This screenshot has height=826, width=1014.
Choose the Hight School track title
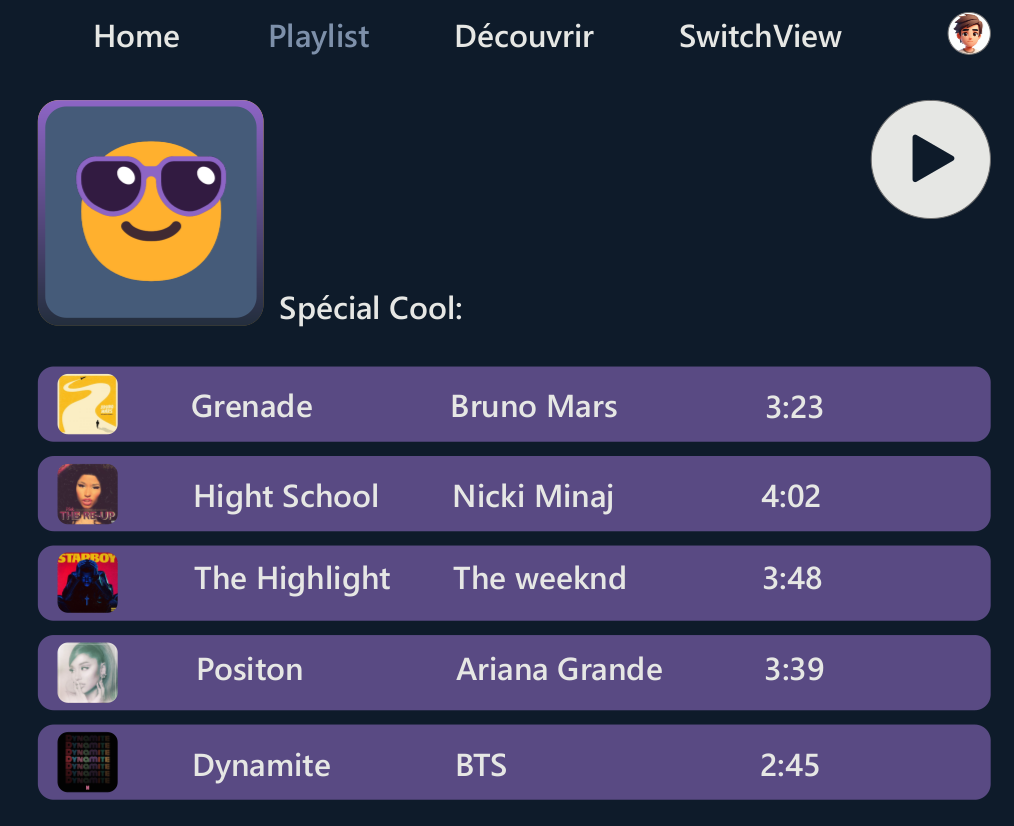(286, 497)
